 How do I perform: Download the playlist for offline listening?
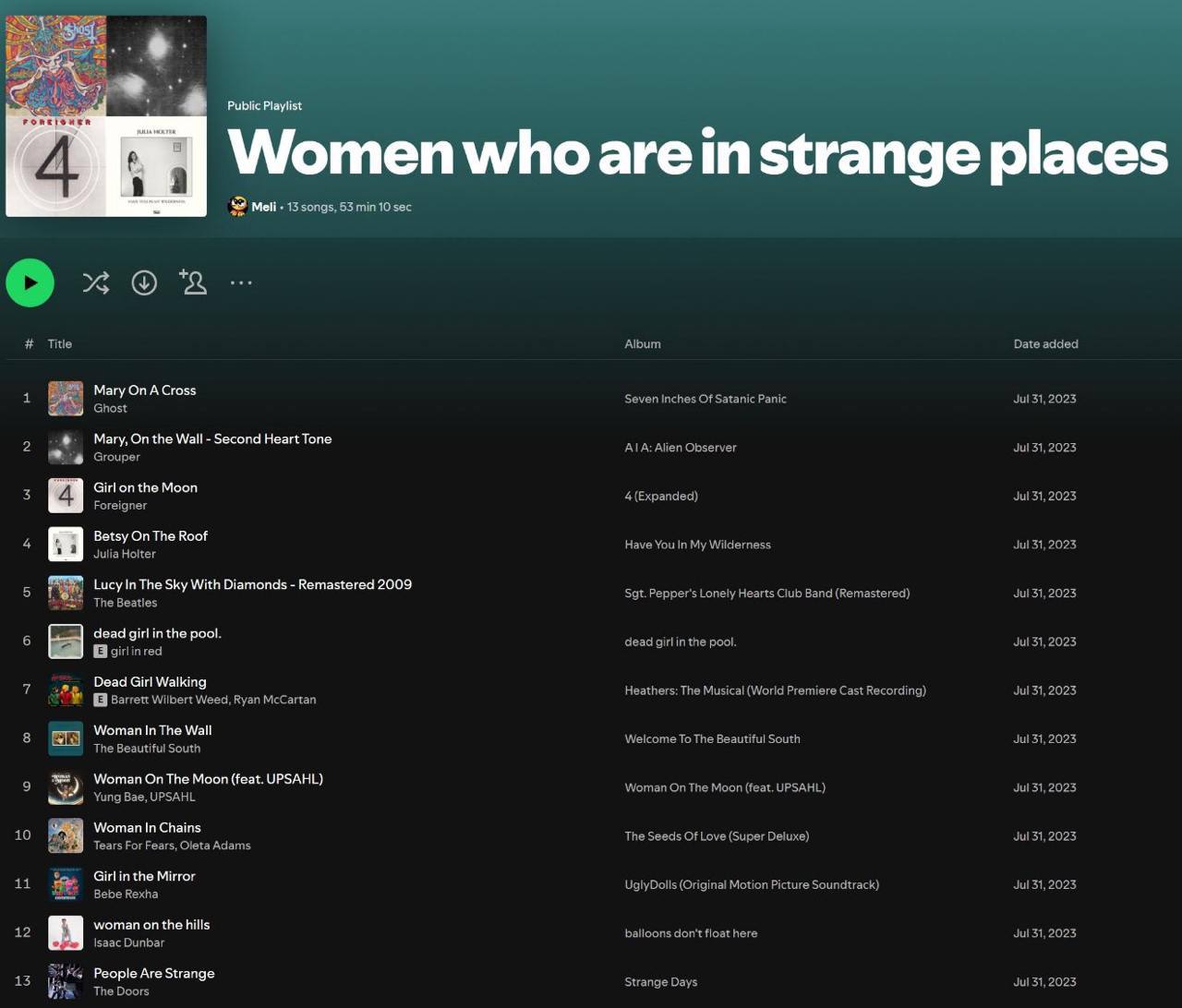tap(144, 282)
